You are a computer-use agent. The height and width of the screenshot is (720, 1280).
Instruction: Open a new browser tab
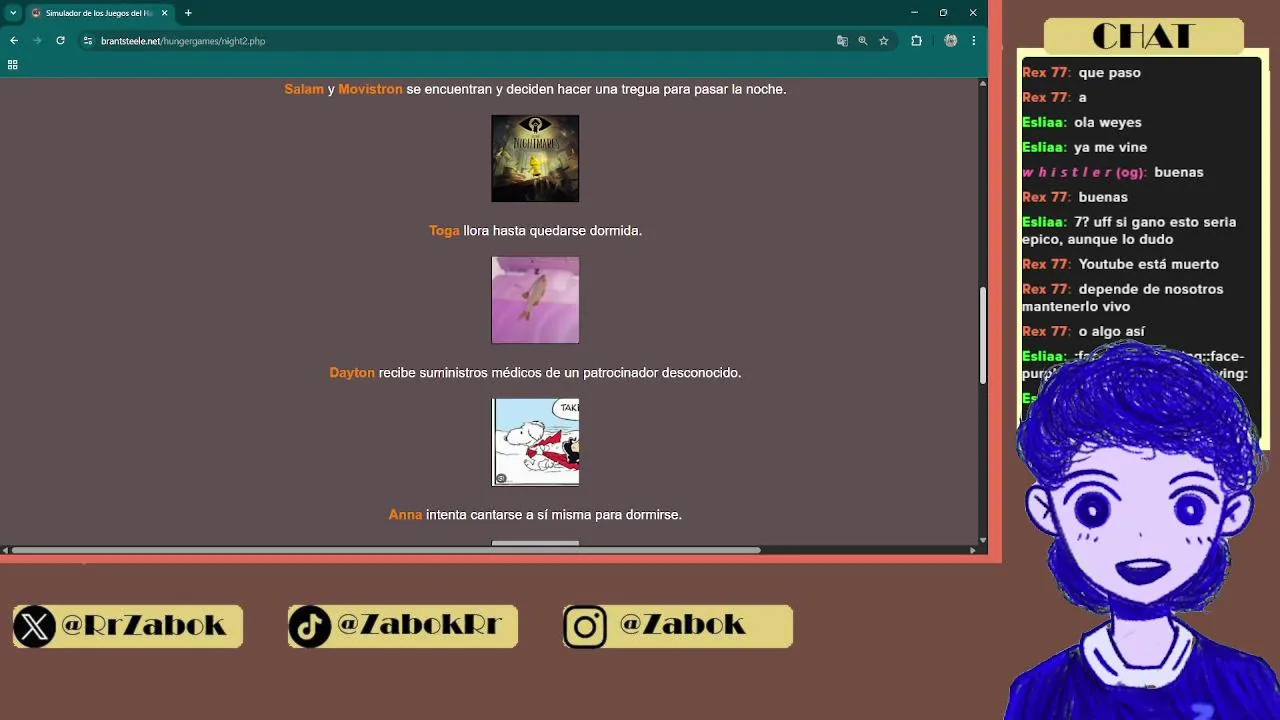(x=188, y=13)
